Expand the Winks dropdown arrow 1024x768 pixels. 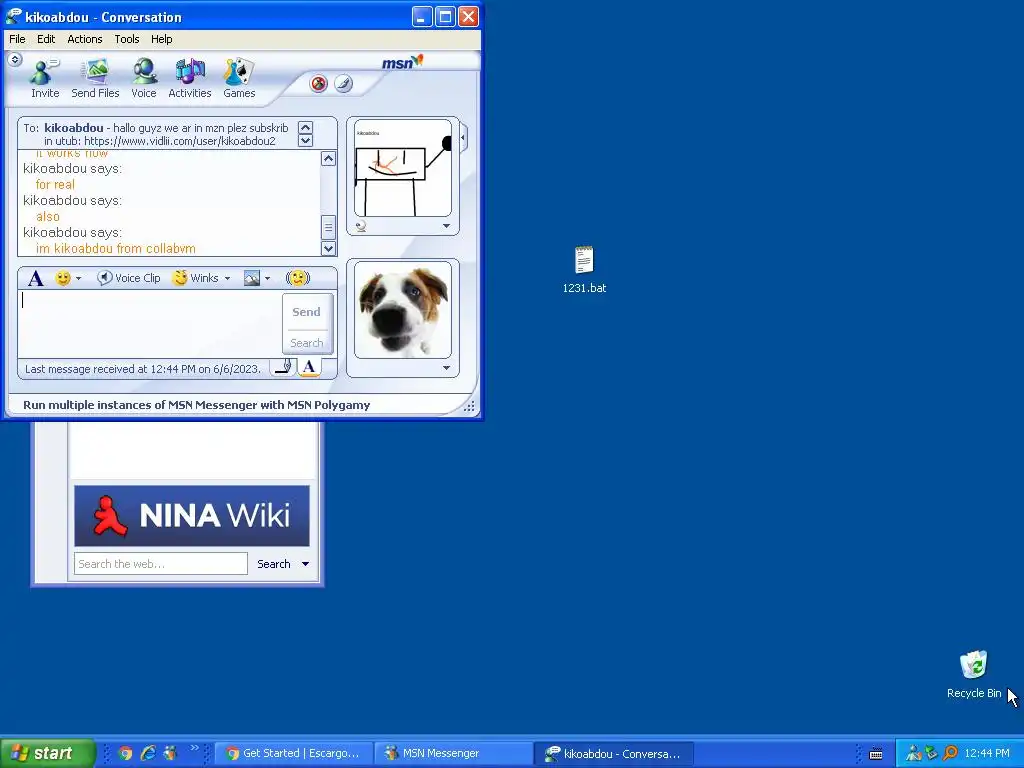point(227,279)
